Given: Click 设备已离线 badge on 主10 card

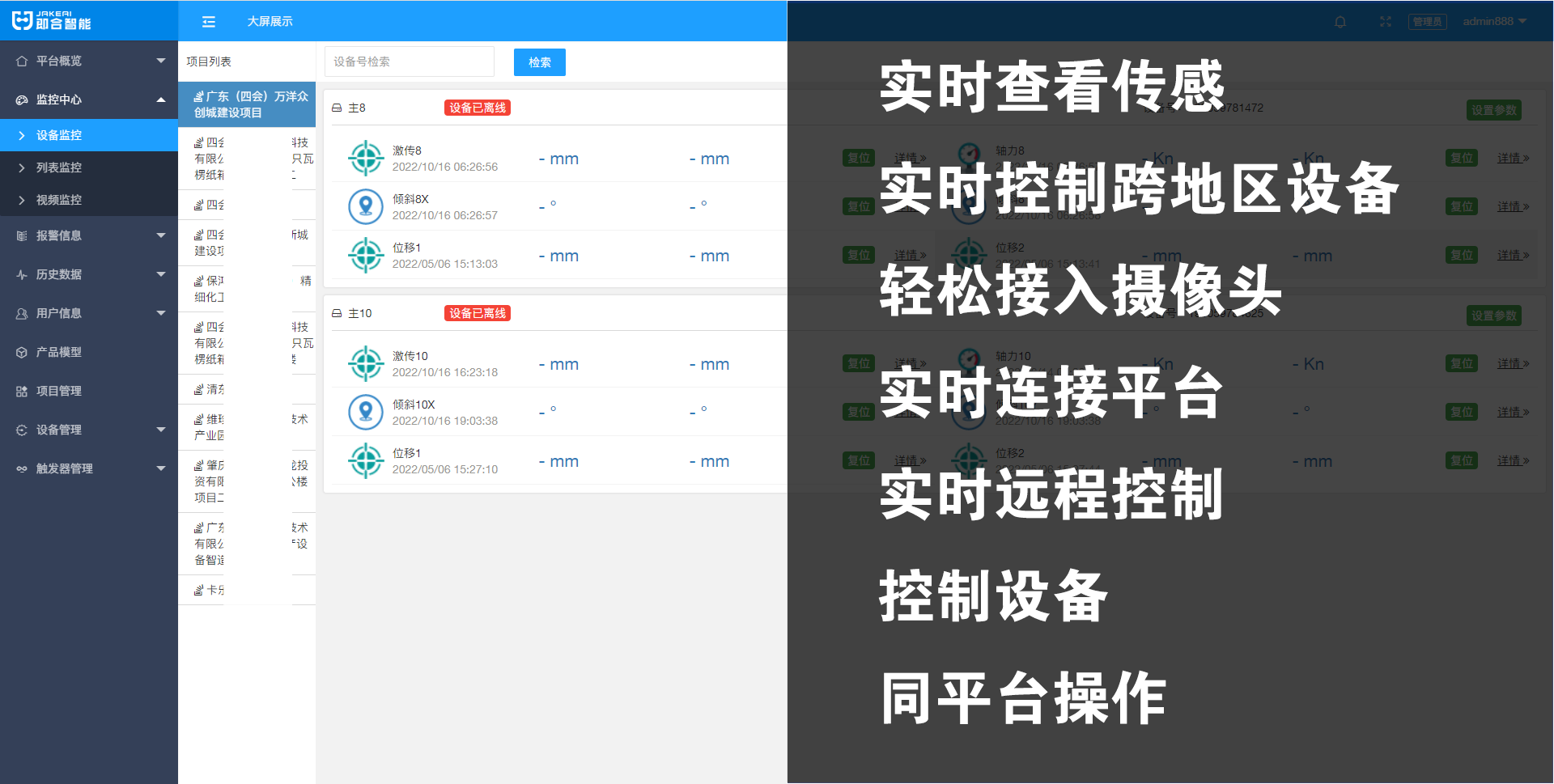Looking at the screenshot, I should [x=478, y=313].
